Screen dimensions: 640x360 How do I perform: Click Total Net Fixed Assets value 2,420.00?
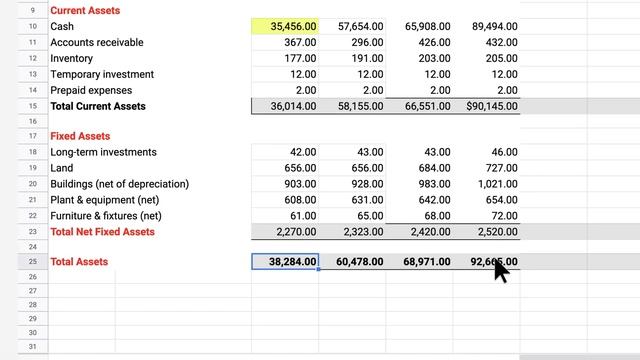pyautogui.click(x=431, y=231)
